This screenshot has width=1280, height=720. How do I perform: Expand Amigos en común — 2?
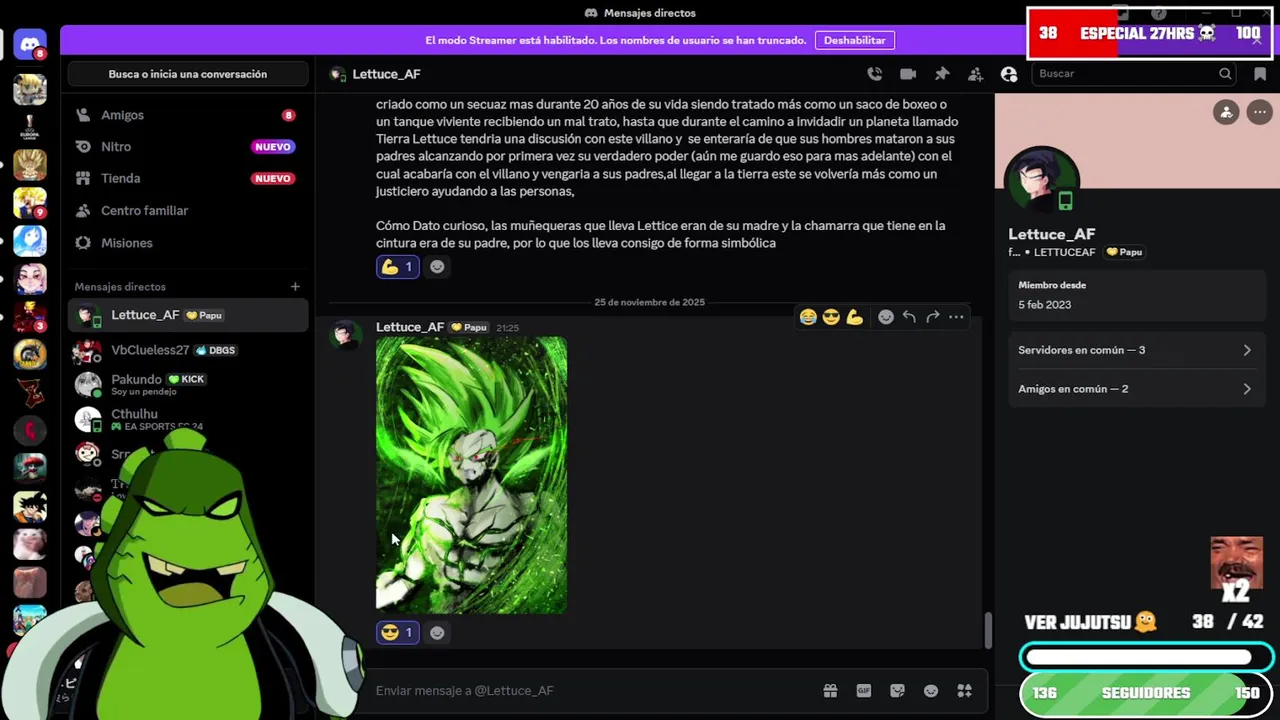[x=1135, y=389]
